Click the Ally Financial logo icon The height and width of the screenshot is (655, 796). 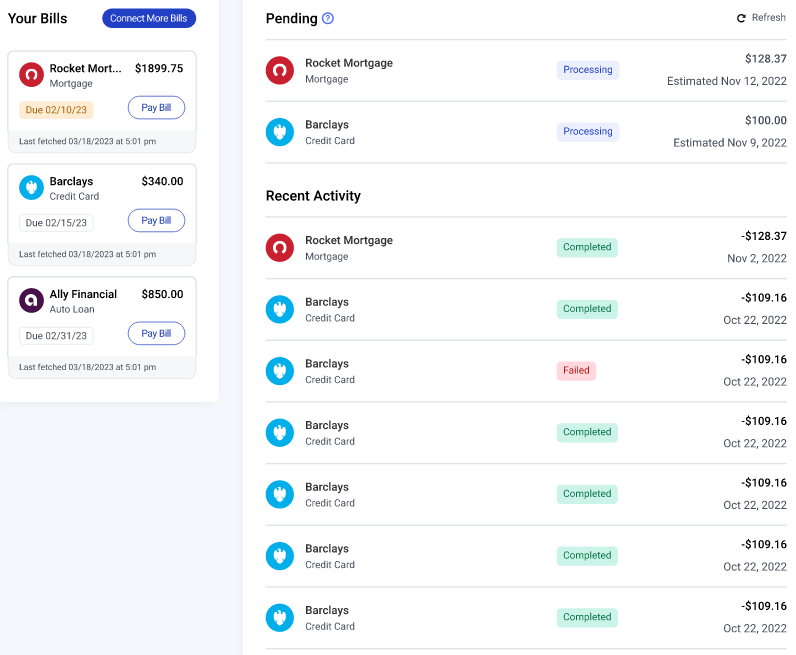[31, 301]
